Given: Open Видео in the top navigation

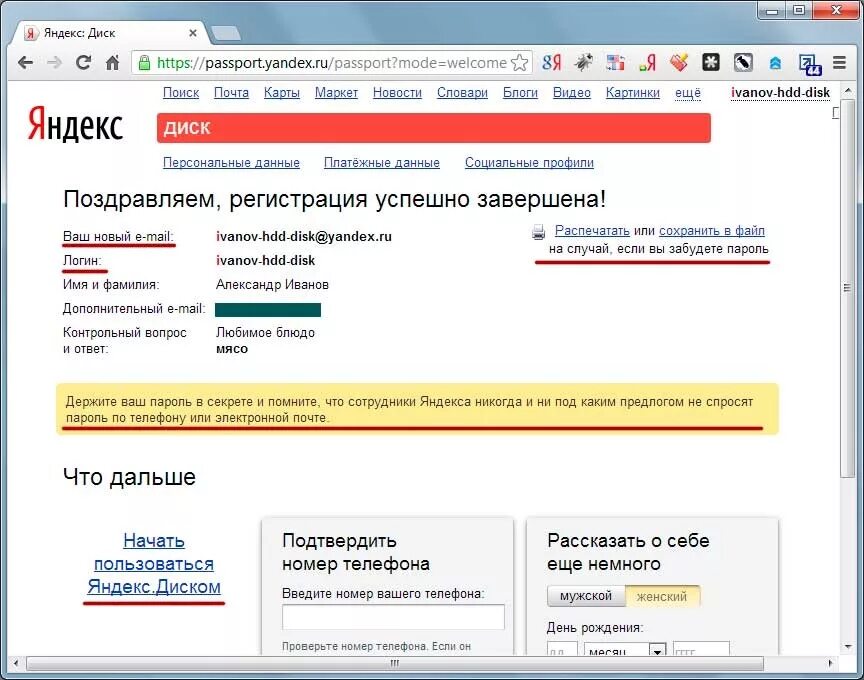Looking at the screenshot, I should [571, 93].
